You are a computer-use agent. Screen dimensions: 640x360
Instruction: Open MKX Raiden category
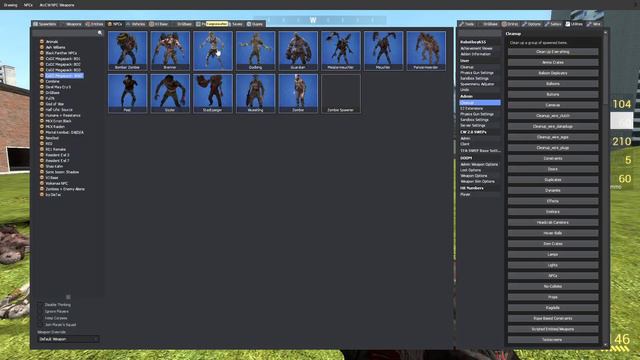55,127
